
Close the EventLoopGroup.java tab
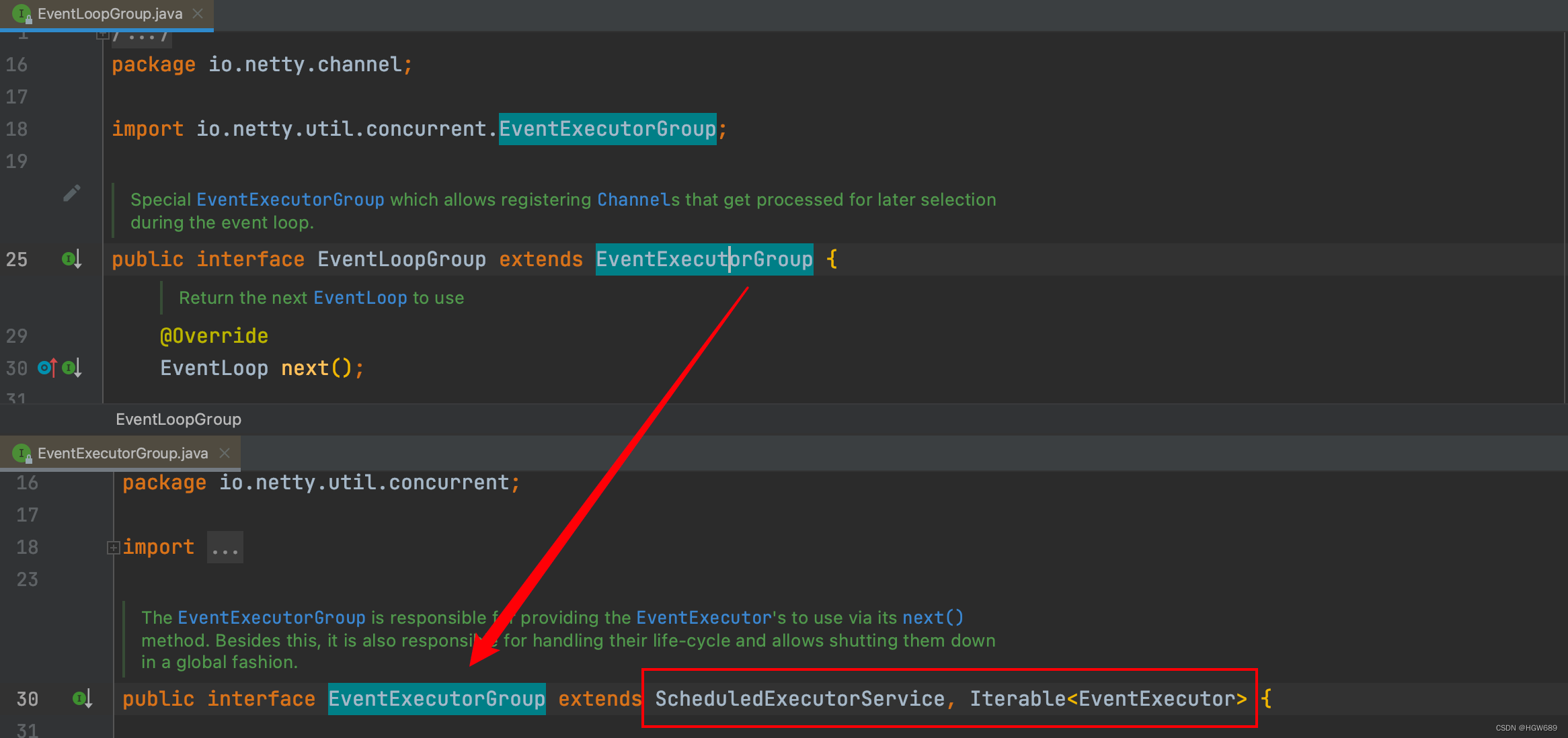[198, 13]
